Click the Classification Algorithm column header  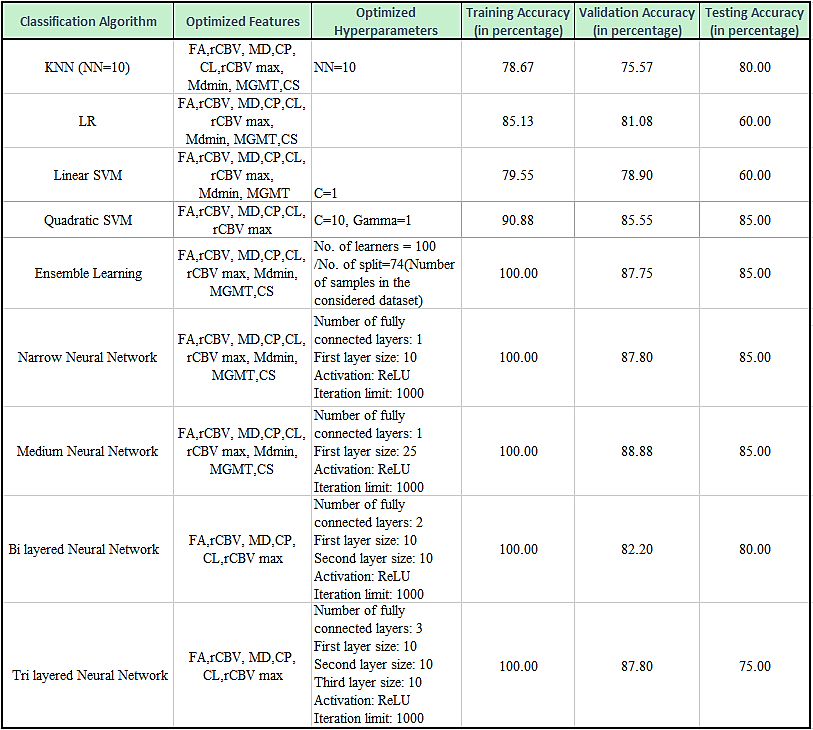[x=87, y=21]
